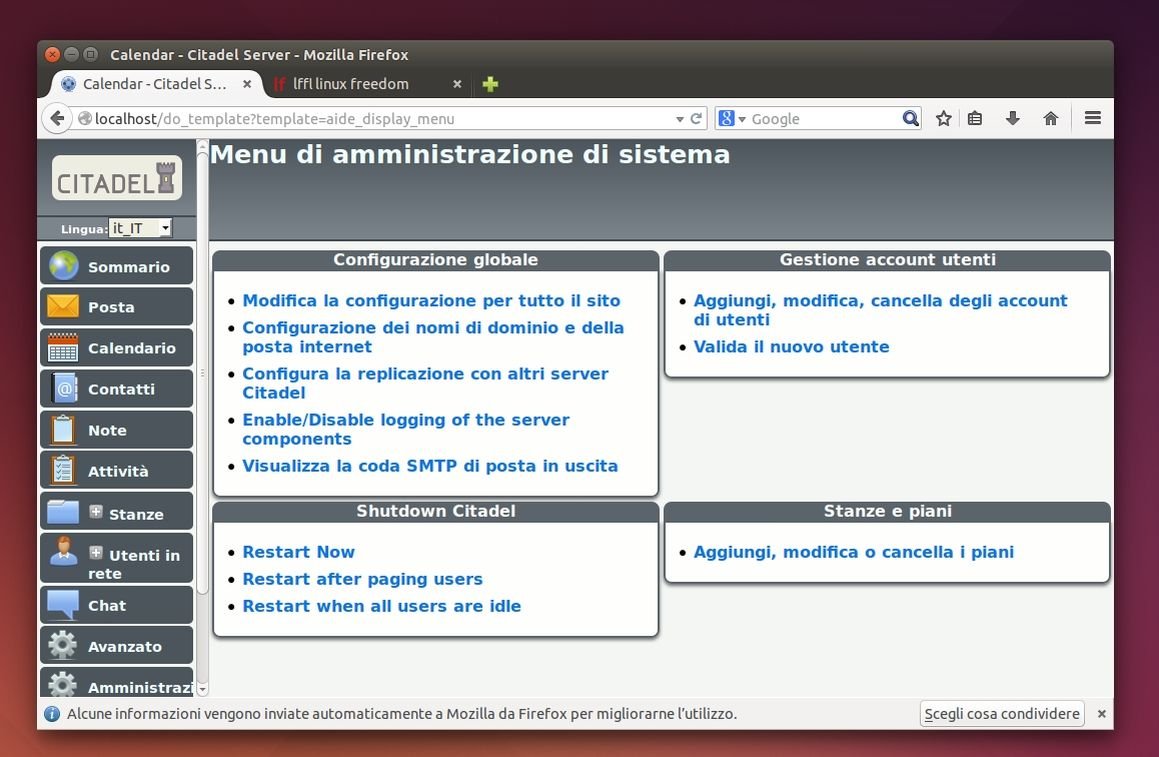Open Chat via the speech bubble icon
Image resolution: width=1159 pixels, height=757 pixels.
tap(63, 605)
